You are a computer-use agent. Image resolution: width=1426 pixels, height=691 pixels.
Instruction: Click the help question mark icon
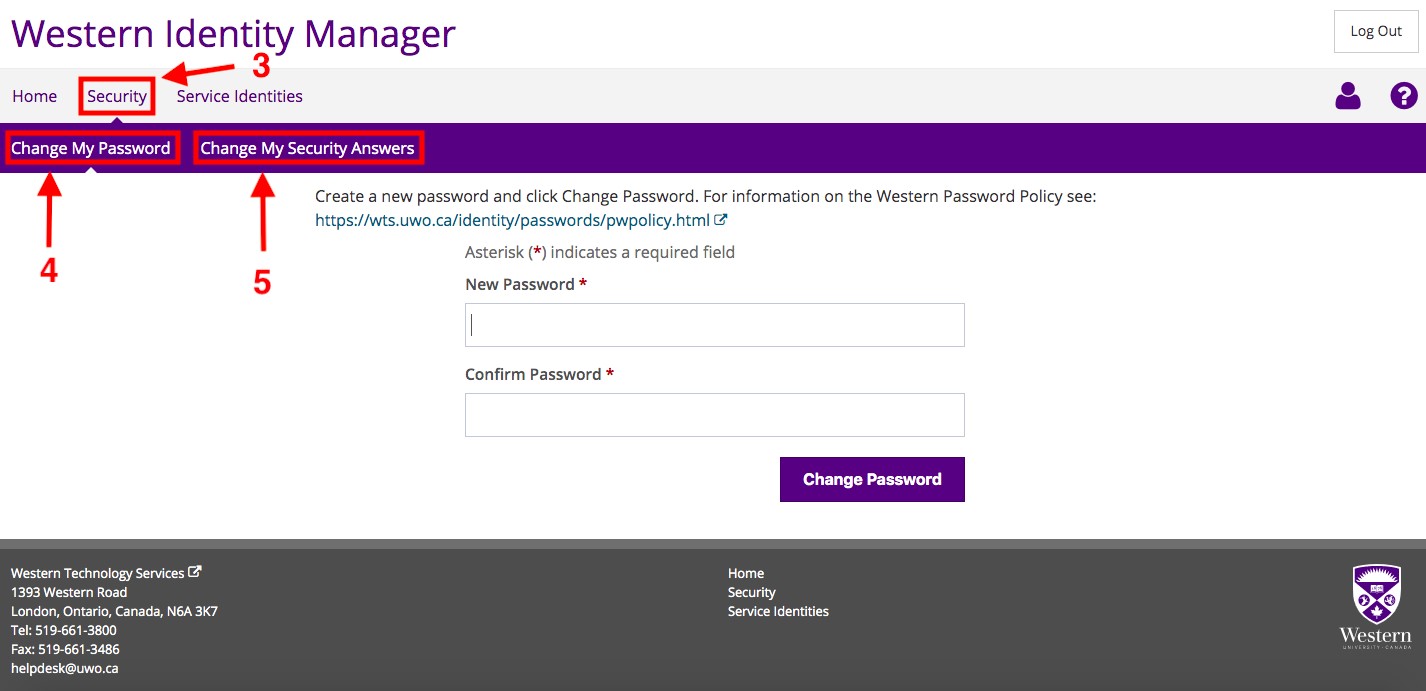[x=1404, y=96]
